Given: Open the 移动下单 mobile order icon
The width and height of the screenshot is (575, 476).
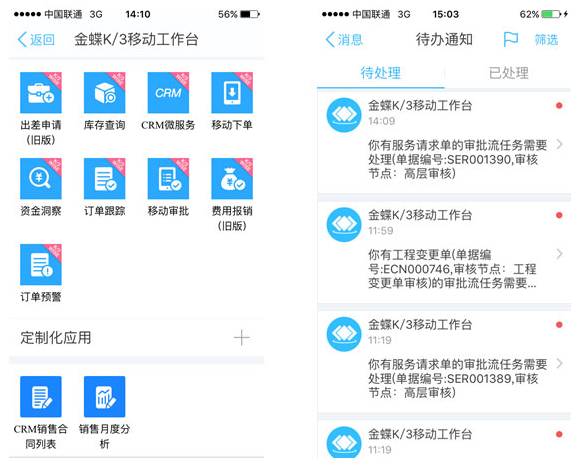Looking at the screenshot, I should tap(232, 93).
